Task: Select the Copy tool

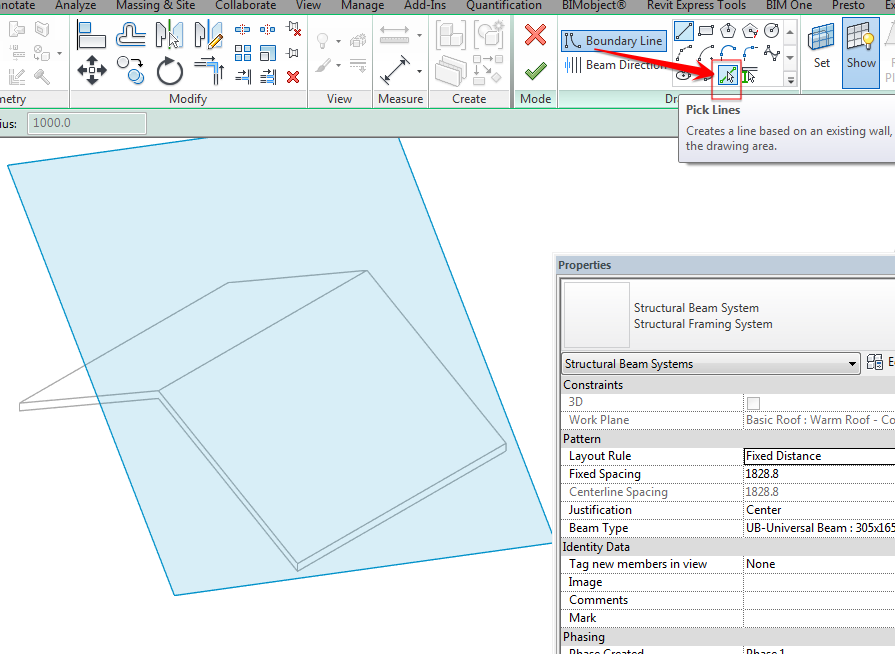Action: point(131,71)
